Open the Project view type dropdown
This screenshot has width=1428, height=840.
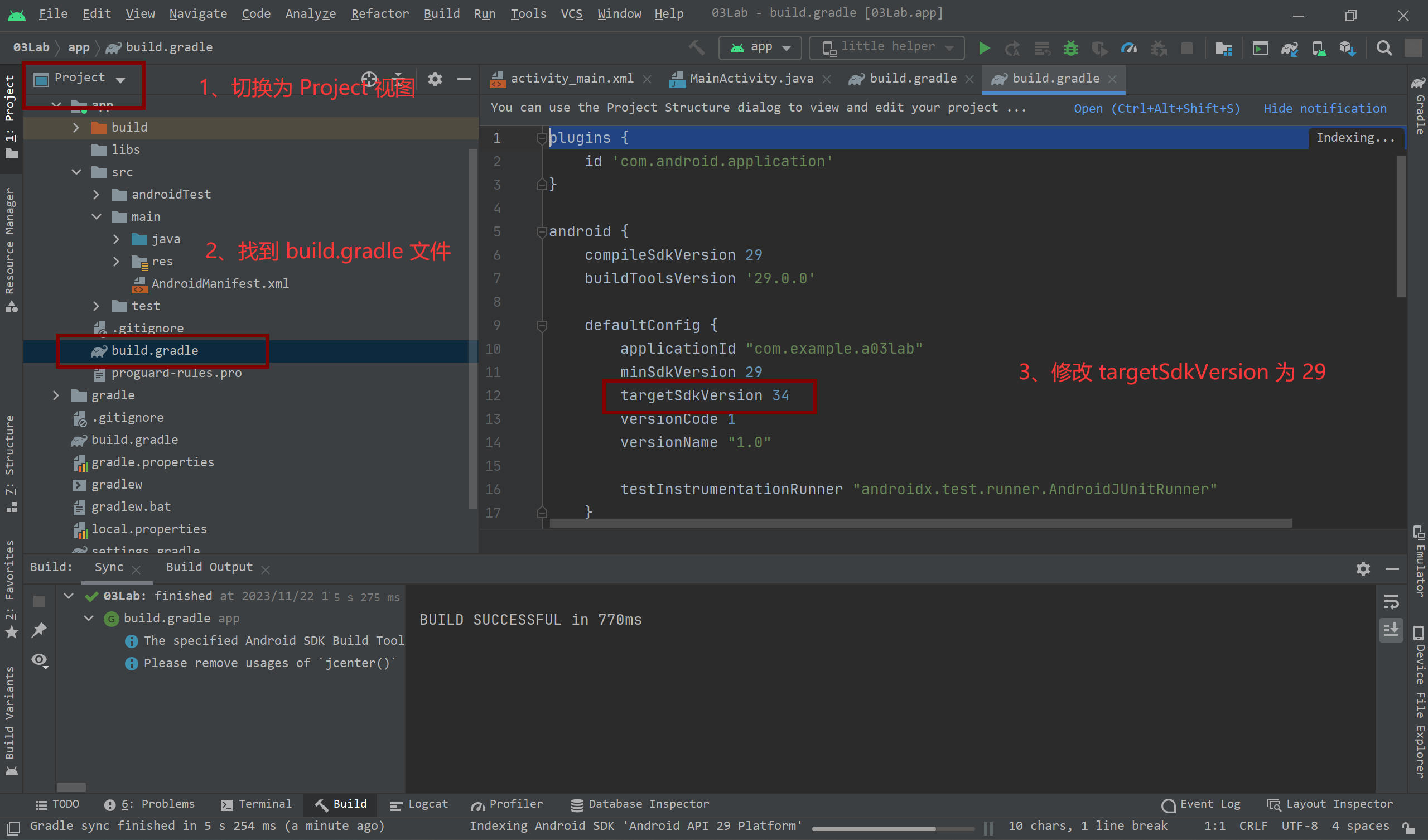point(80,78)
